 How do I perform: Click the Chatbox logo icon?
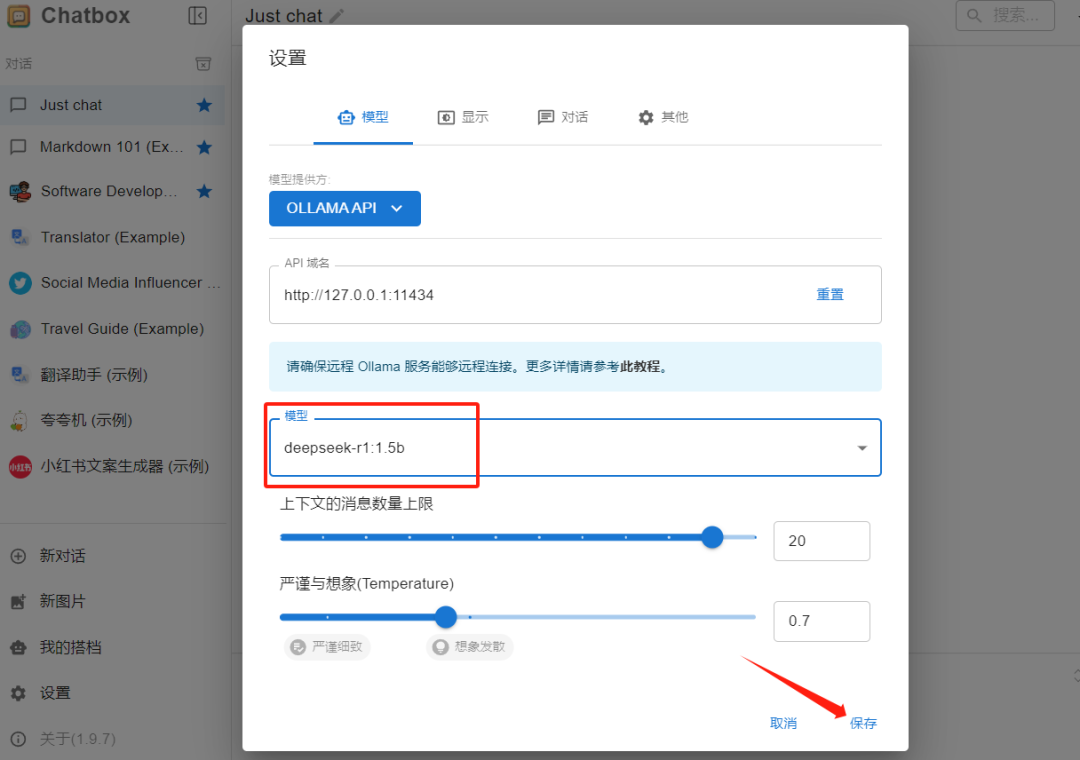coord(19,15)
